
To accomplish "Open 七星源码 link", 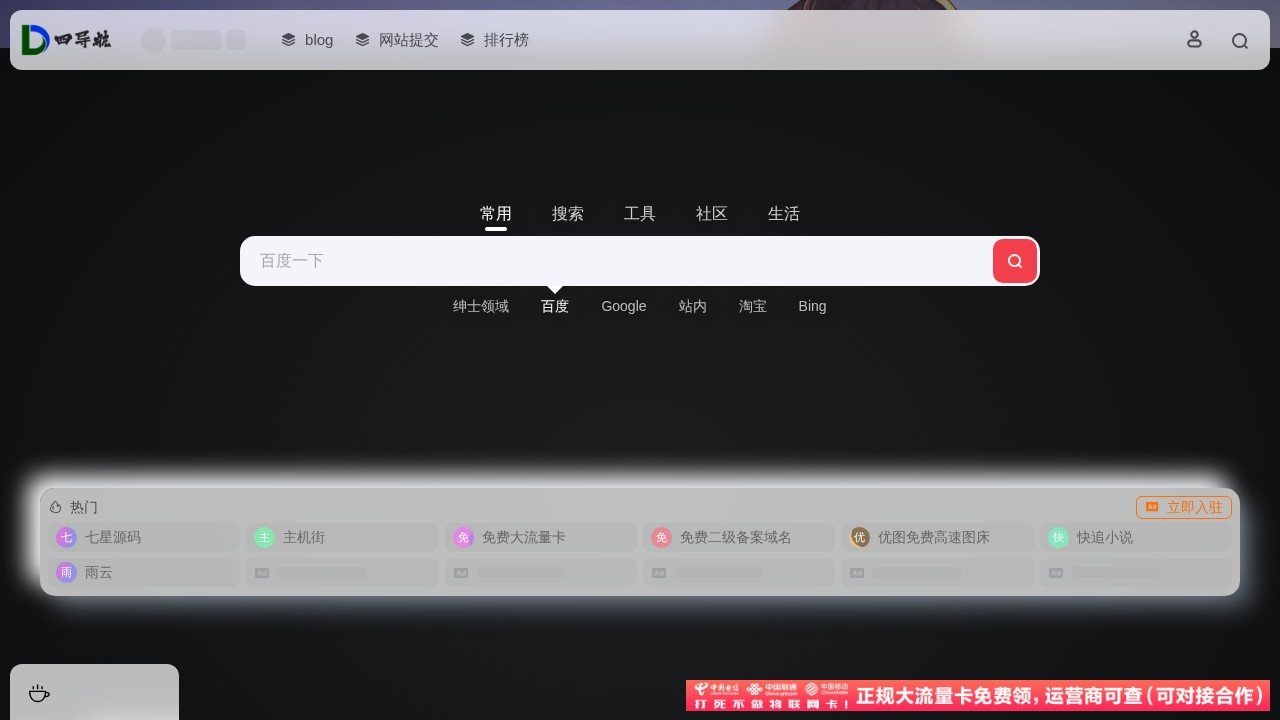I will point(144,537).
